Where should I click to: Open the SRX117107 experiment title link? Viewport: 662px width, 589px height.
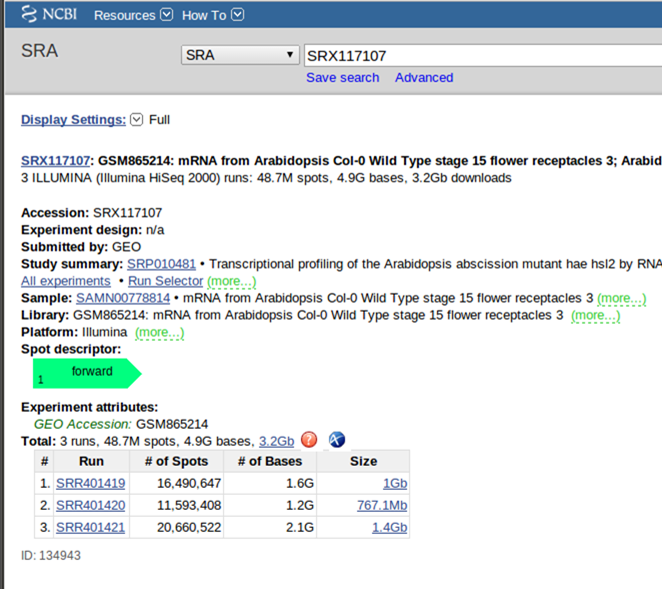point(56,161)
